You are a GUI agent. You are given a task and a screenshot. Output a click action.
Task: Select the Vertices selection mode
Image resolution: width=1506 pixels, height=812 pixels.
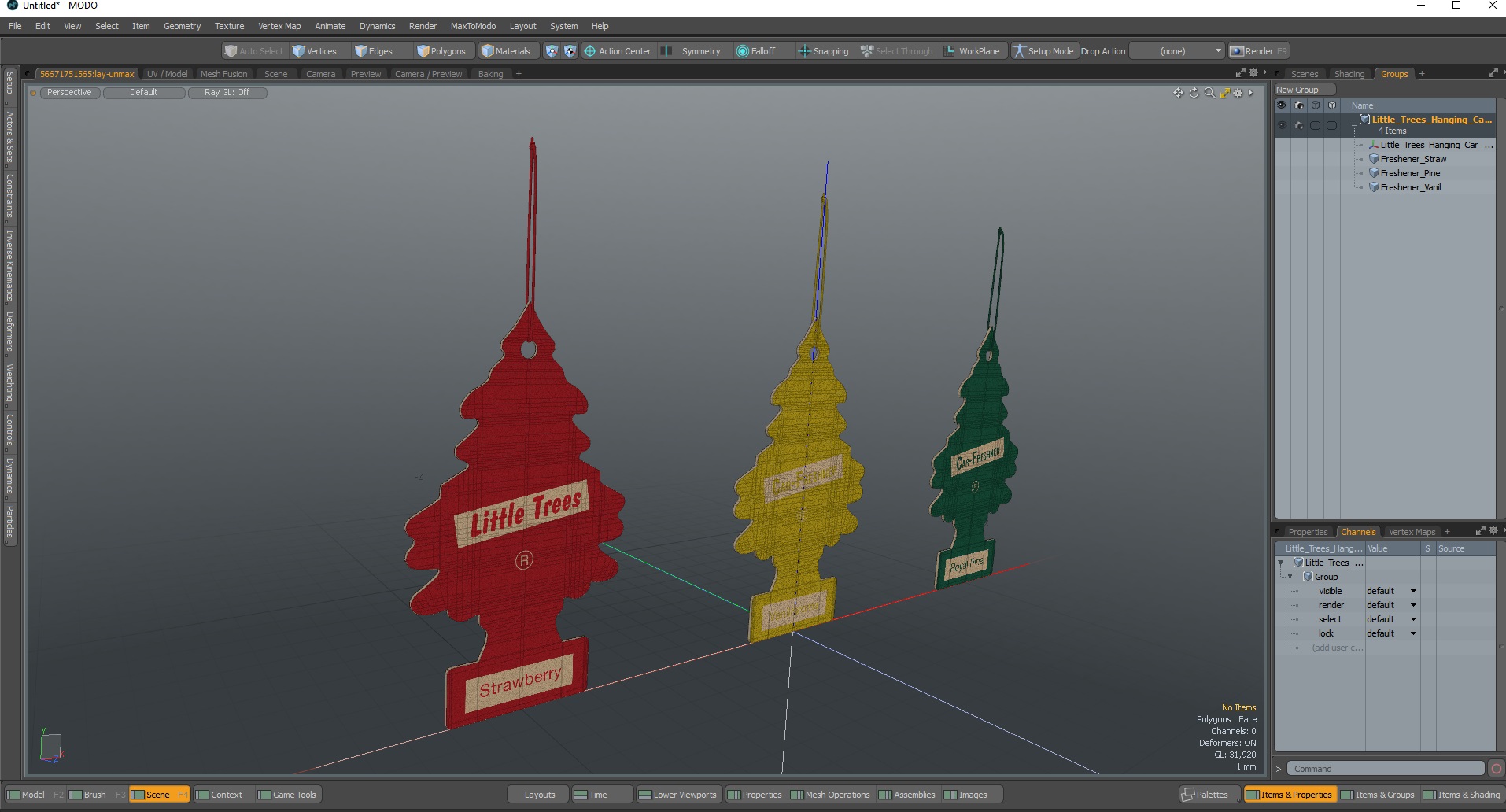(315, 51)
